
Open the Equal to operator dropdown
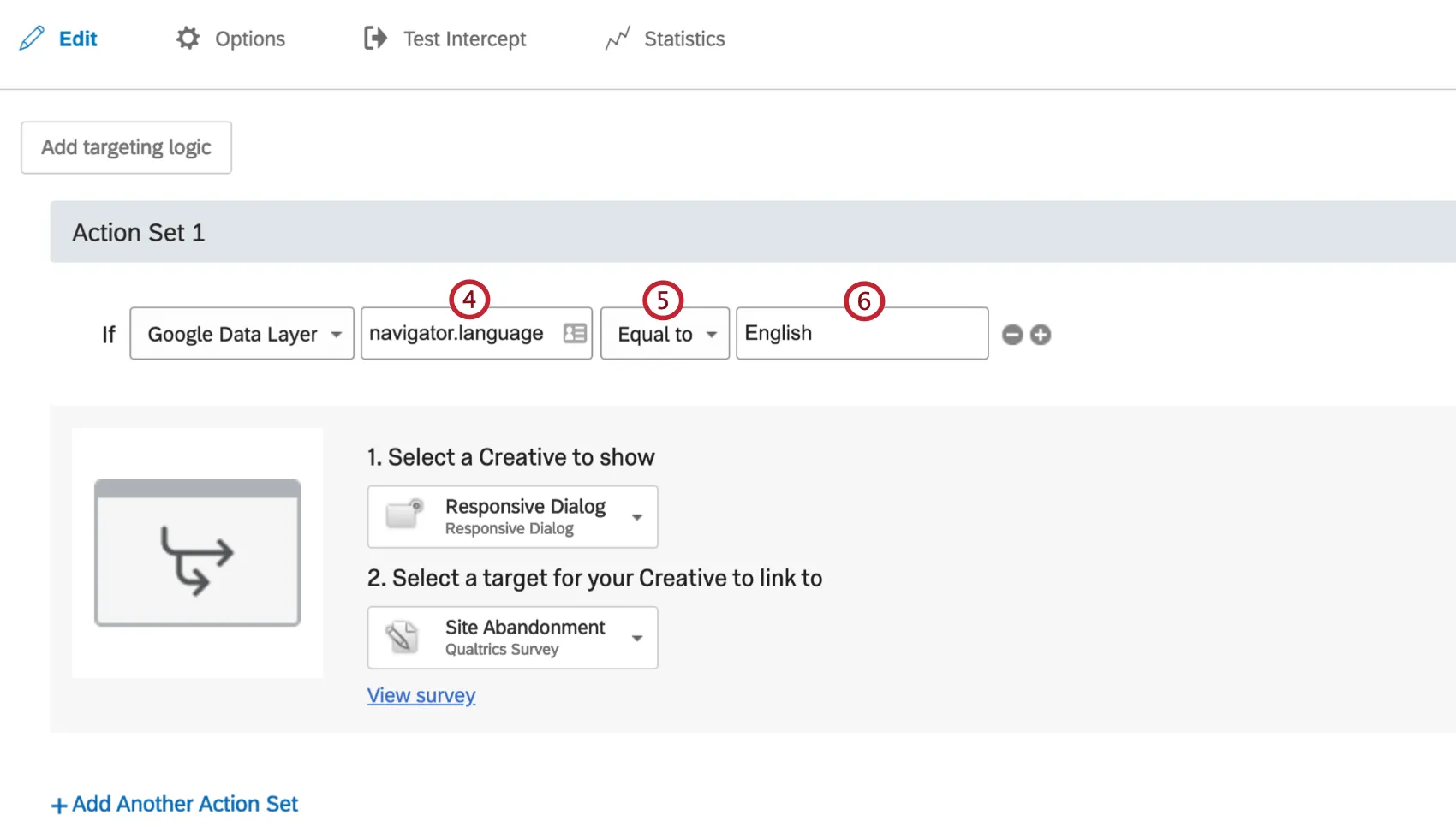coord(664,333)
